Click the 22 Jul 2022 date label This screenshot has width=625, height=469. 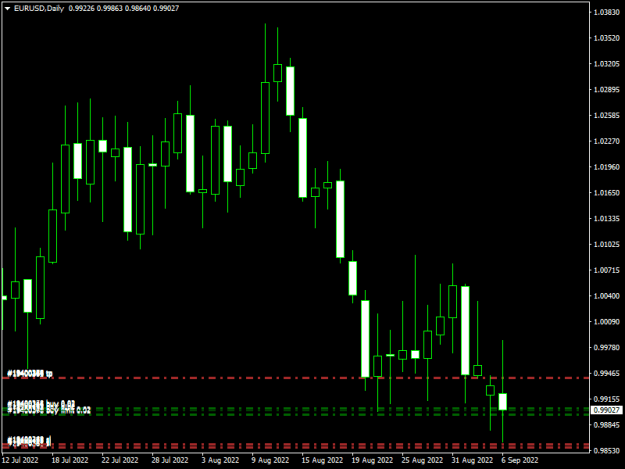120,460
